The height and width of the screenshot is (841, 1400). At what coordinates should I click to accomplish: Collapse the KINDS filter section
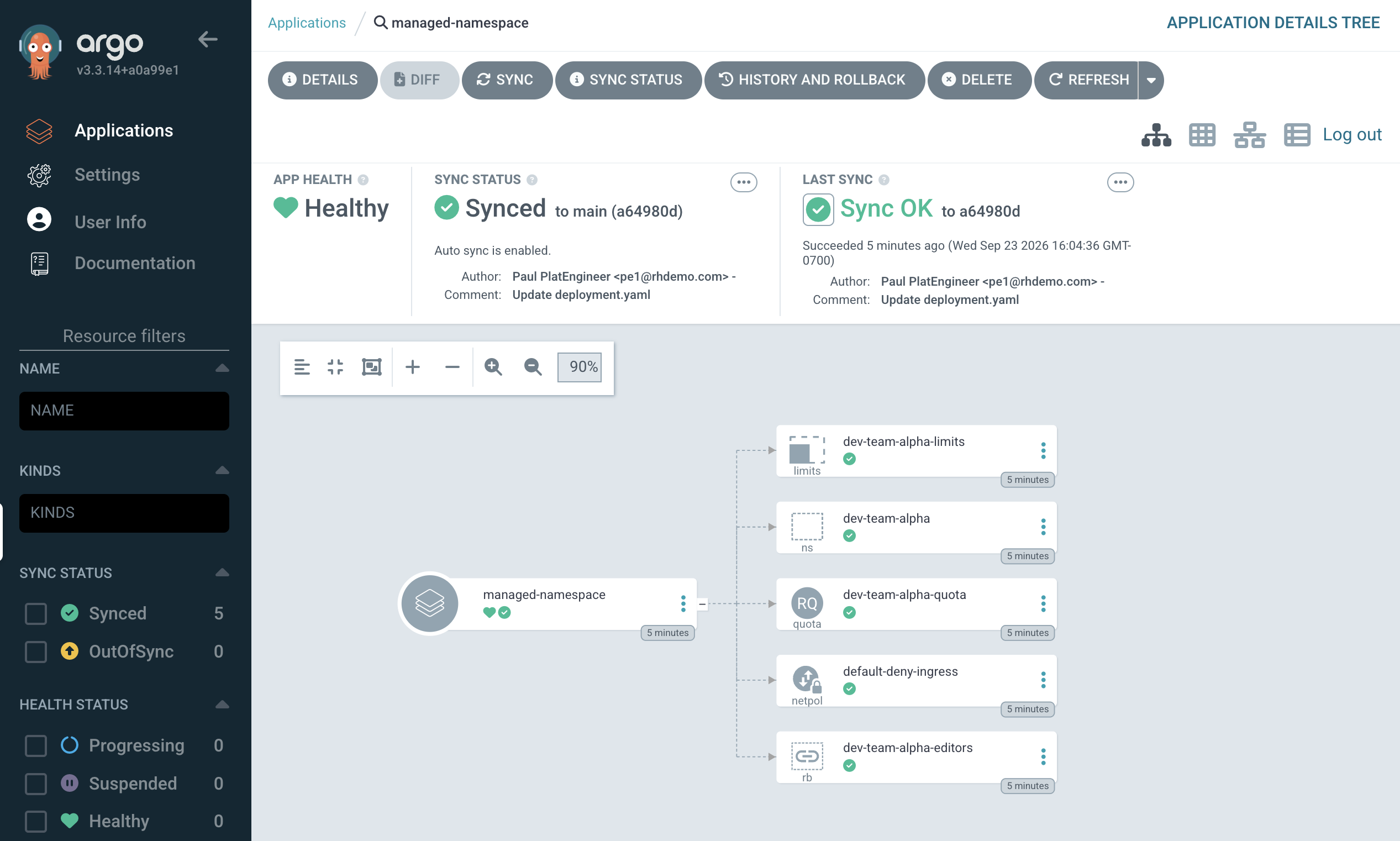tap(222, 470)
